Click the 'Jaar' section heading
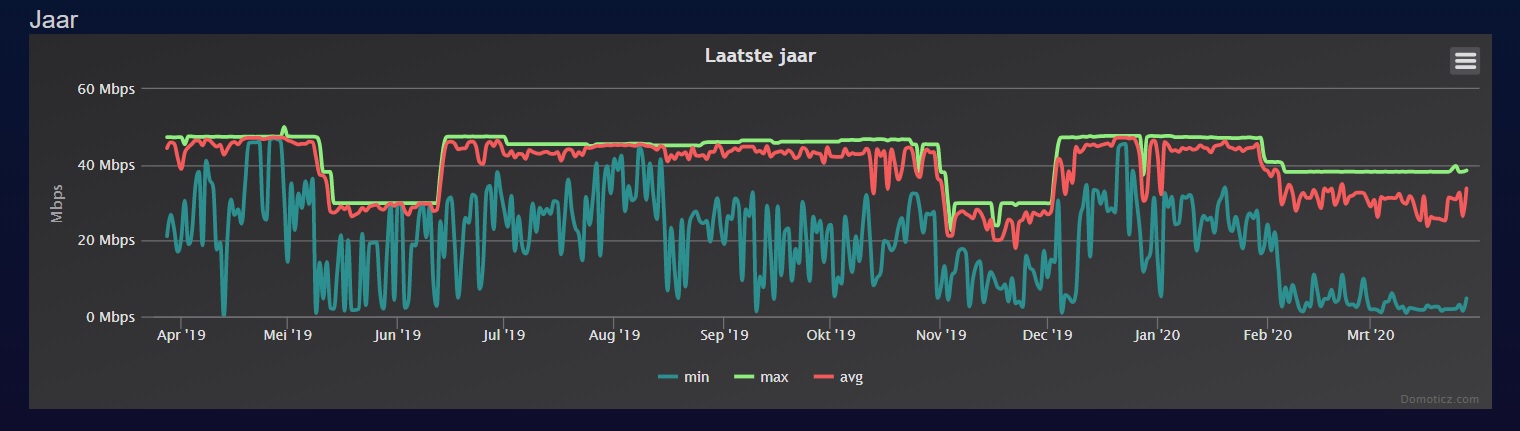 point(54,19)
